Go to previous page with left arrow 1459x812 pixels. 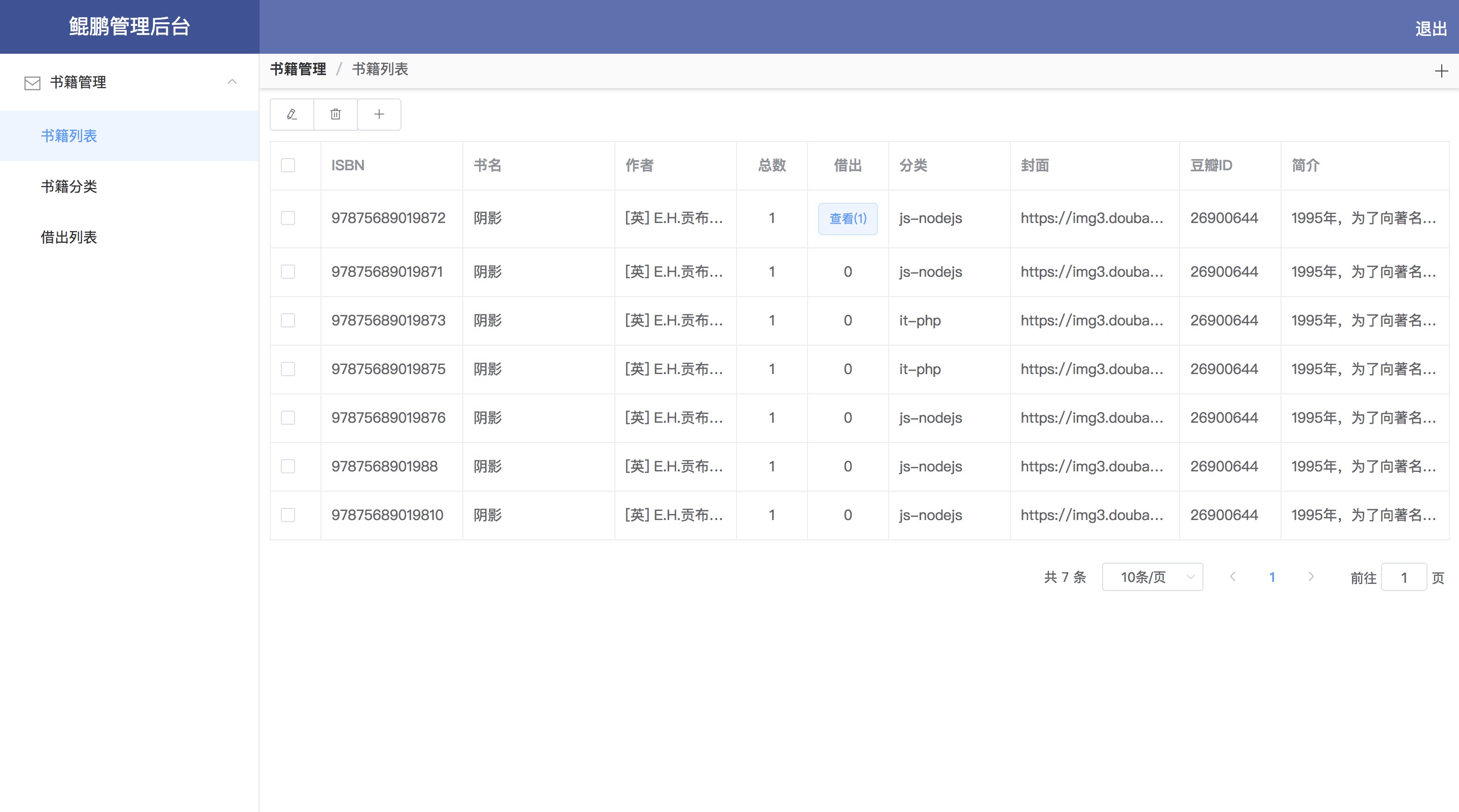pyautogui.click(x=1232, y=576)
